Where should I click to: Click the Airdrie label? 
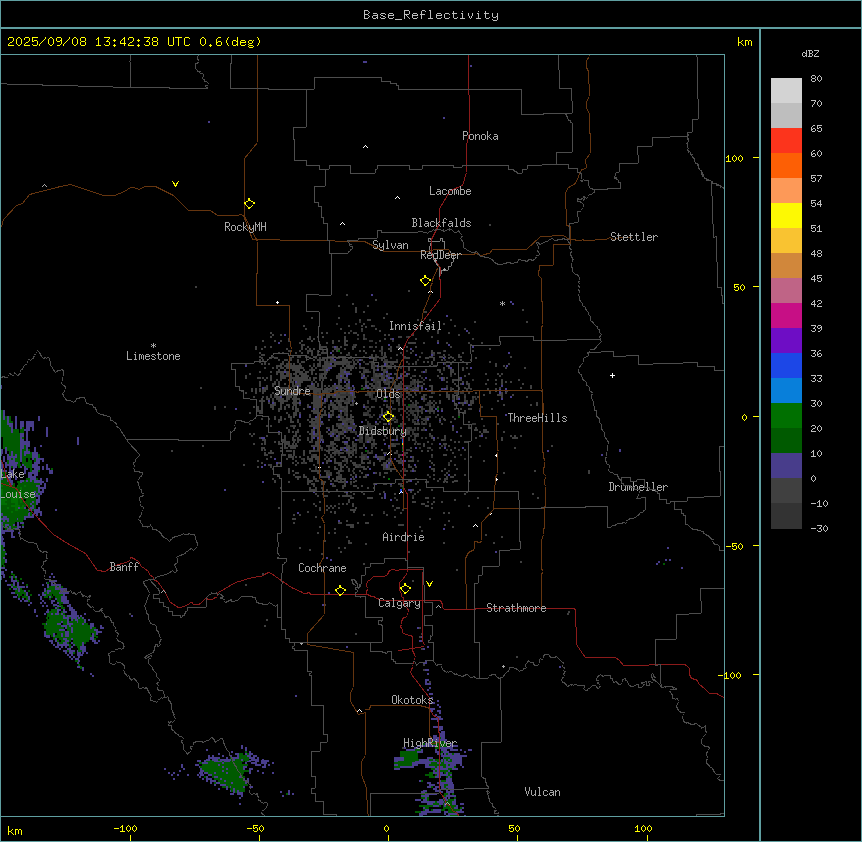pos(403,537)
